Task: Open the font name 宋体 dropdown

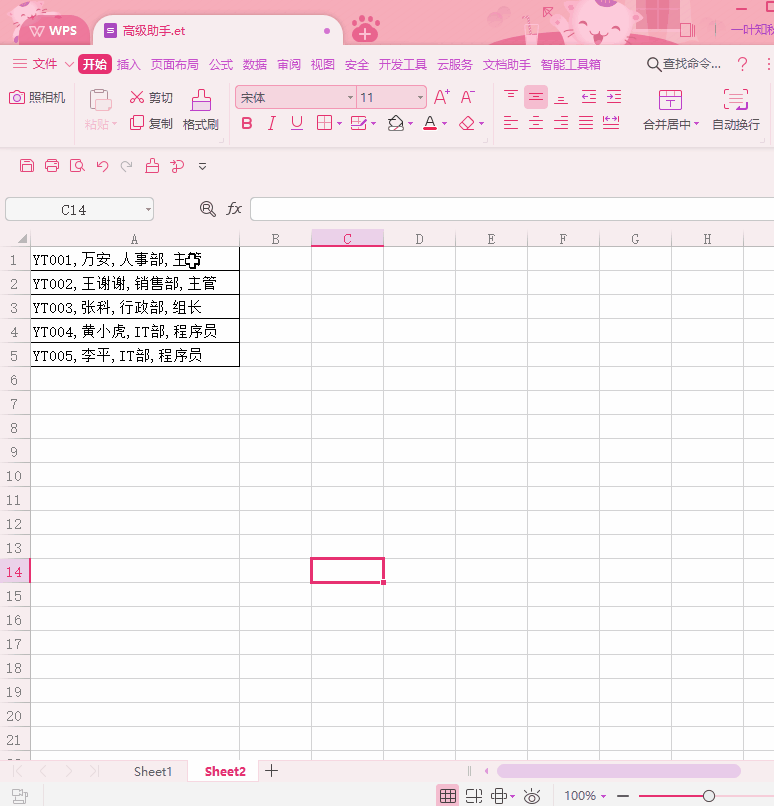Action: 350,97
